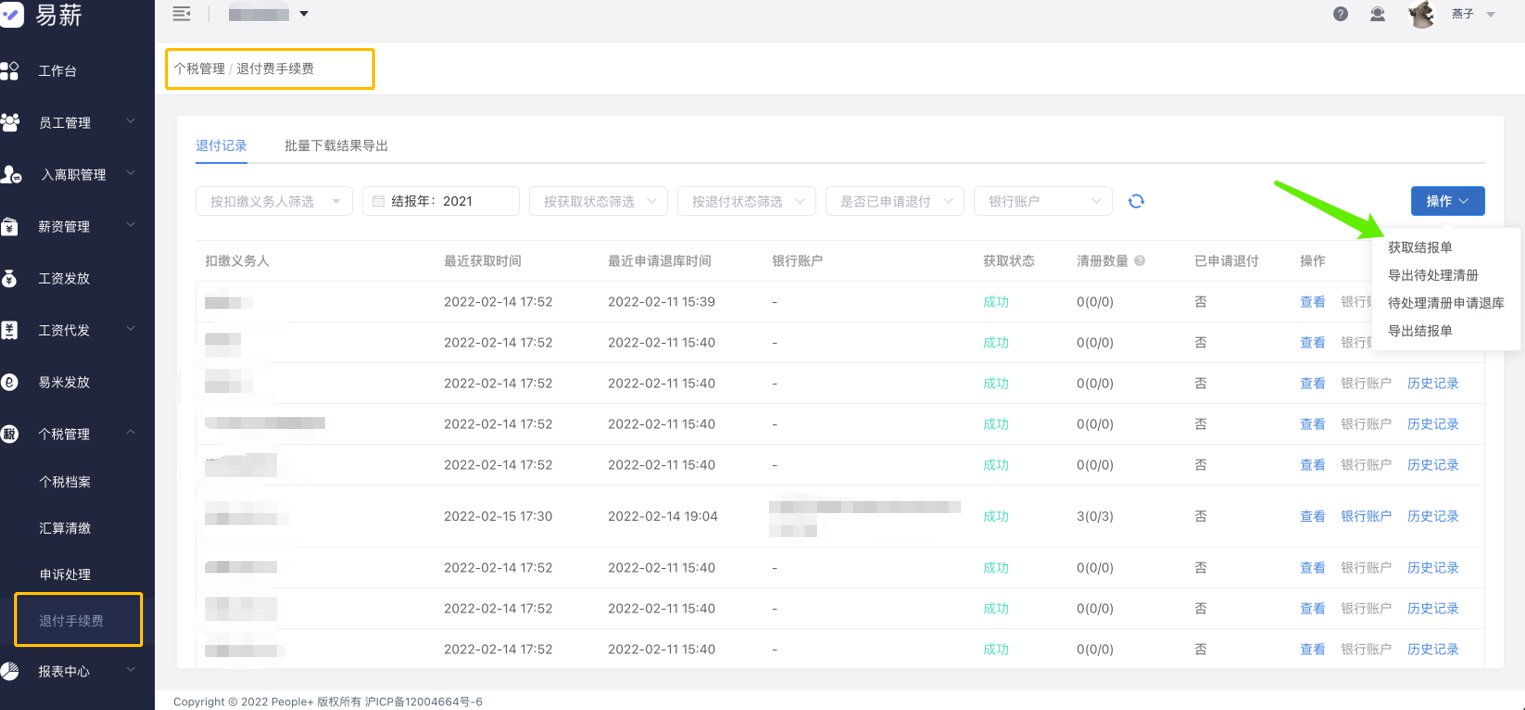The width and height of the screenshot is (1525, 710).
Task: Open the 按获取状态筛选 dropdown
Action: point(598,201)
